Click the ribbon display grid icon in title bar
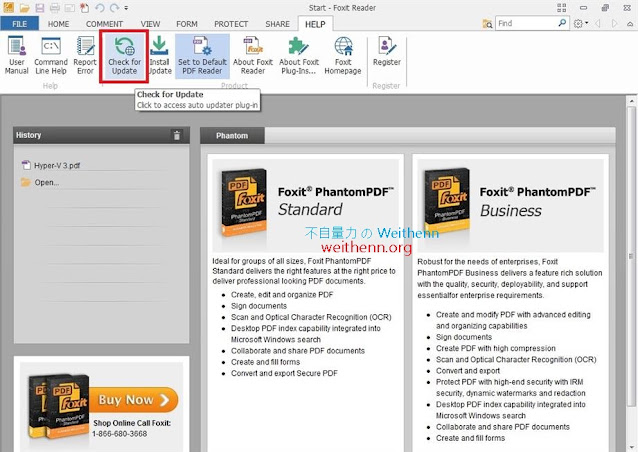638x452 pixels. coord(562,8)
